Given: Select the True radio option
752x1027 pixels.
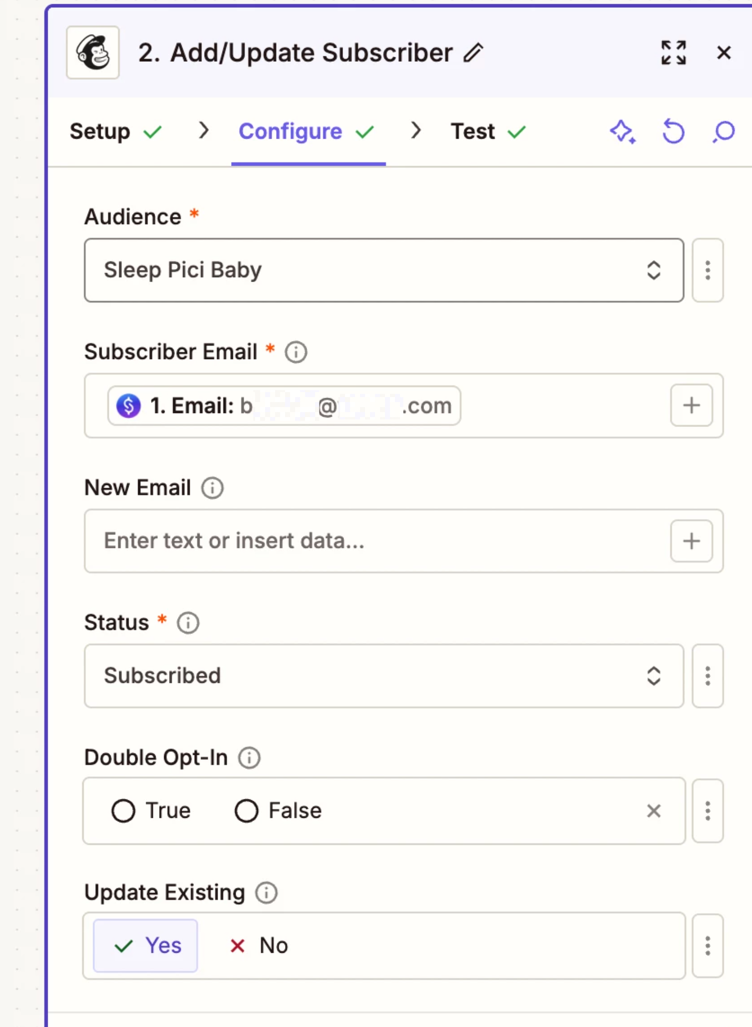Looking at the screenshot, I should pos(123,811).
